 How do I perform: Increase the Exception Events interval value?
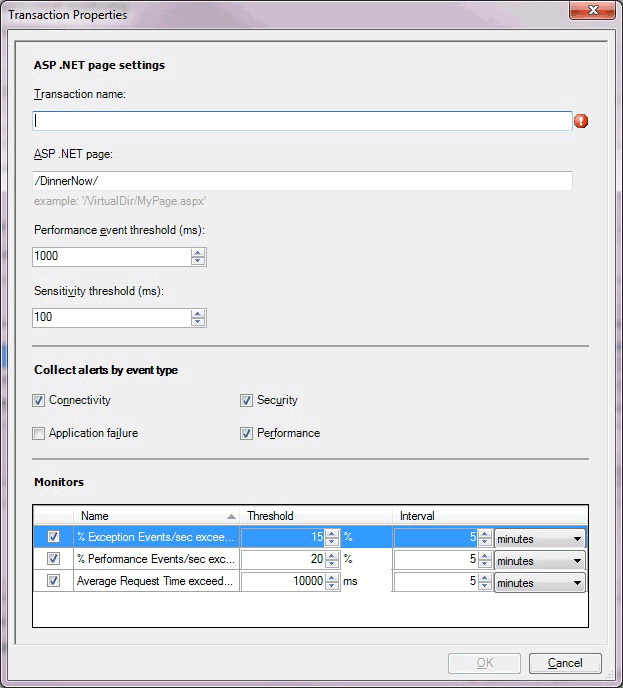coord(485,533)
